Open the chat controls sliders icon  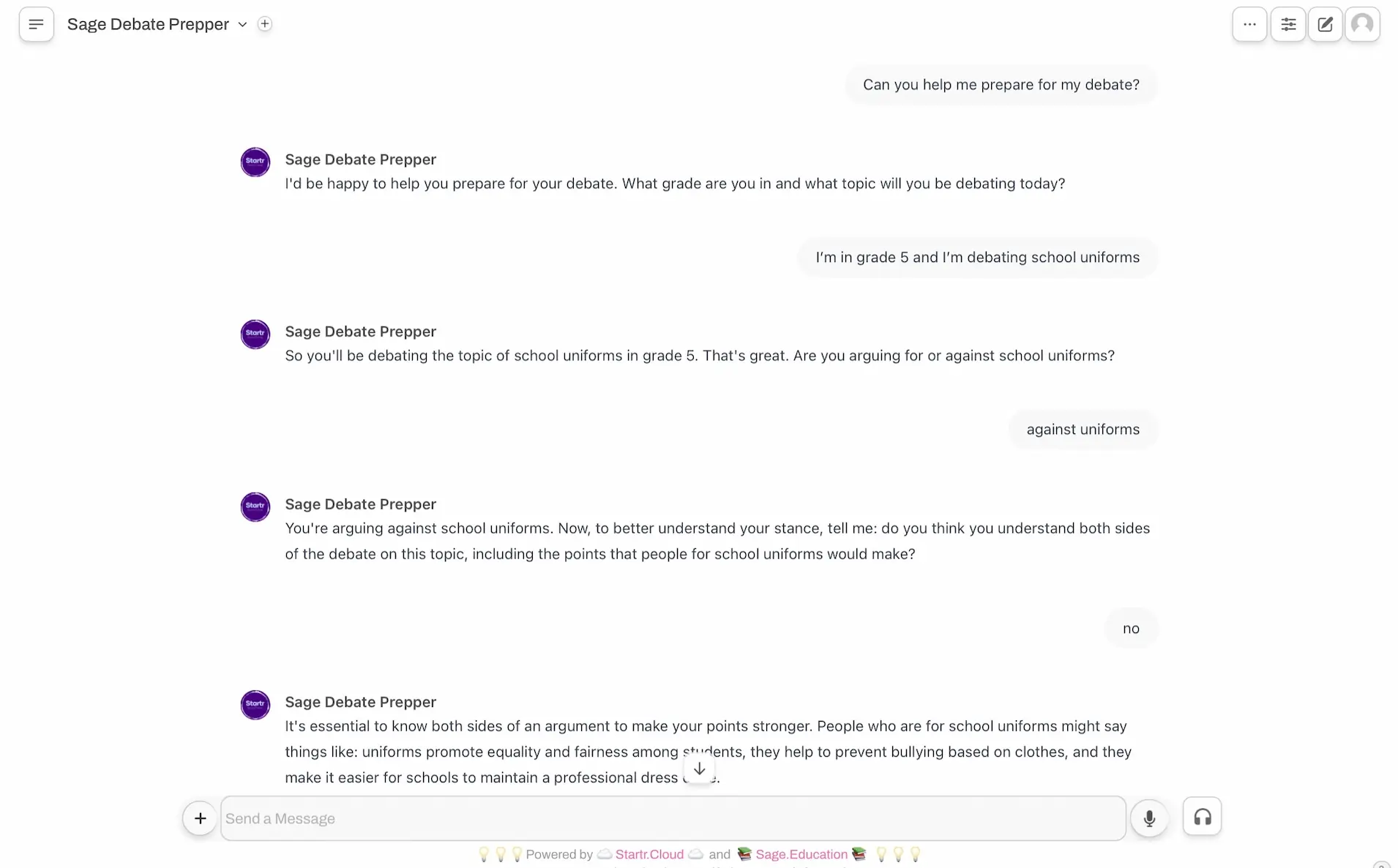[1287, 24]
